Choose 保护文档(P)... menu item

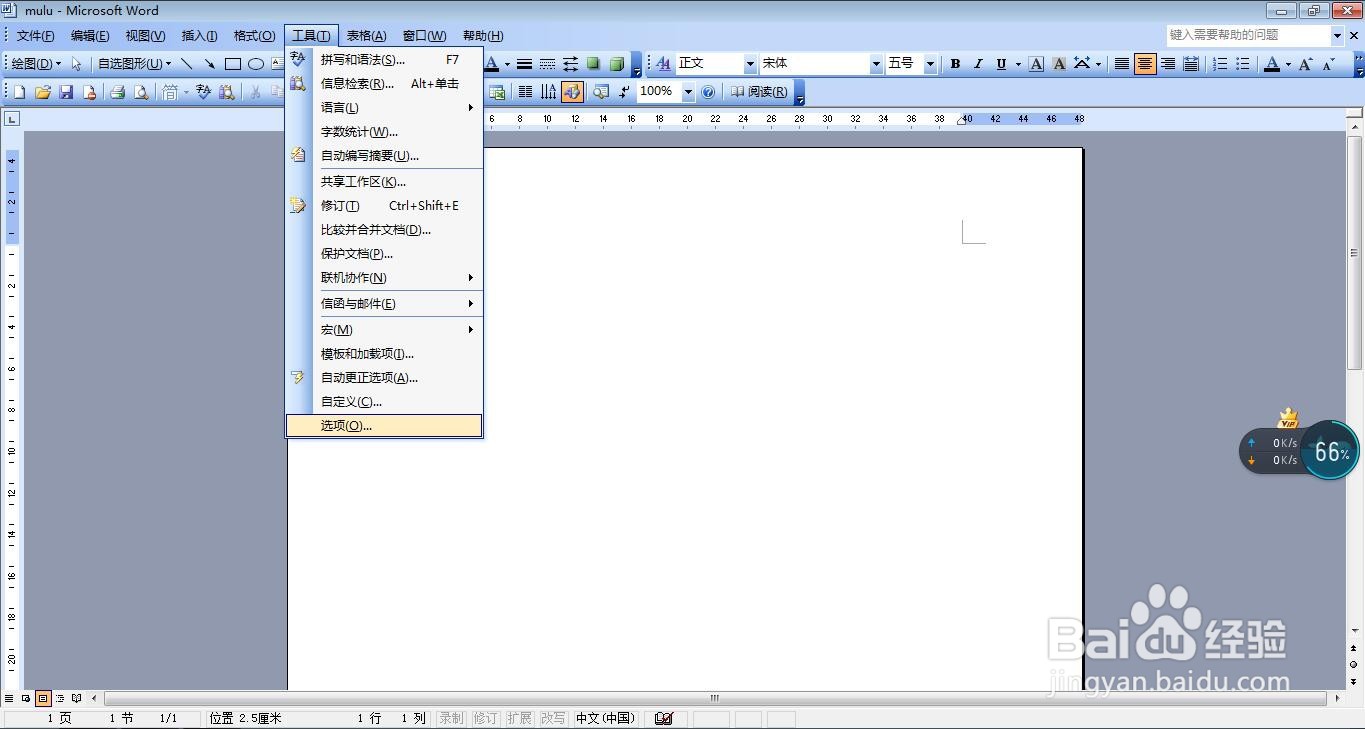[384, 253]
